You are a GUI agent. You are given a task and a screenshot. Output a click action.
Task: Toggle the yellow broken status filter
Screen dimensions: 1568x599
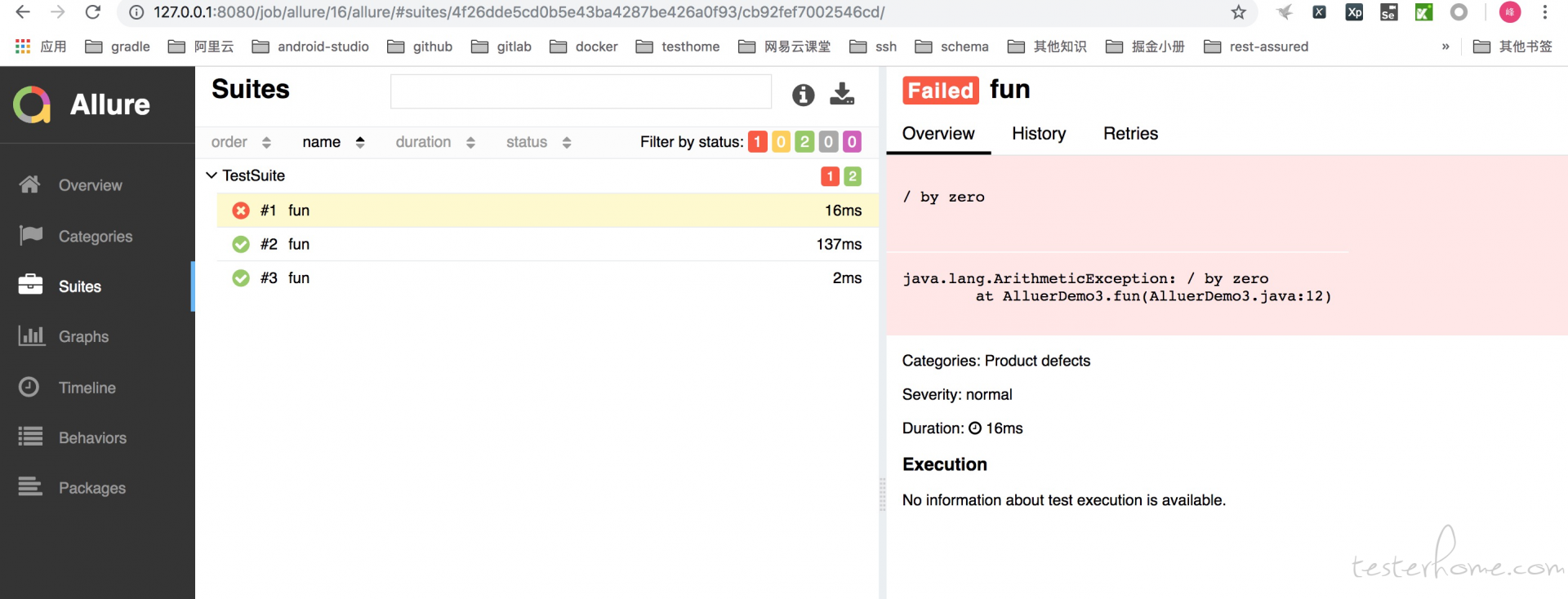pyautogui.click(x=781, y=142)
